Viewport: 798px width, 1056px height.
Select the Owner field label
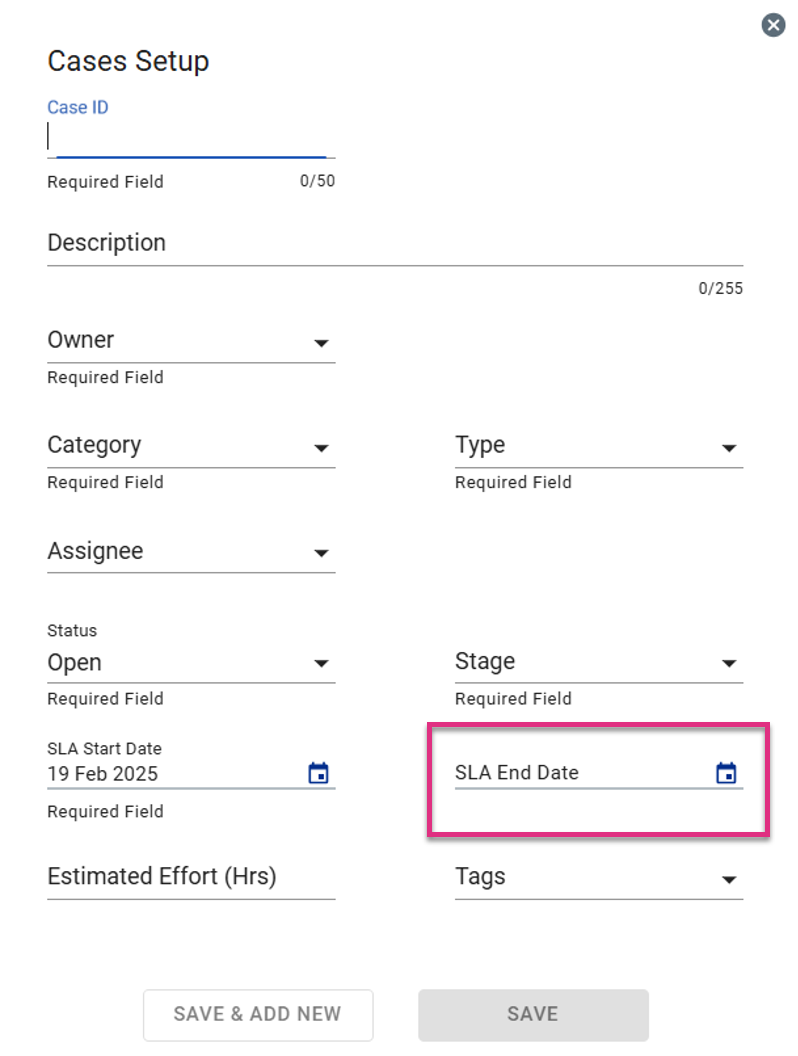pos(81,340)
